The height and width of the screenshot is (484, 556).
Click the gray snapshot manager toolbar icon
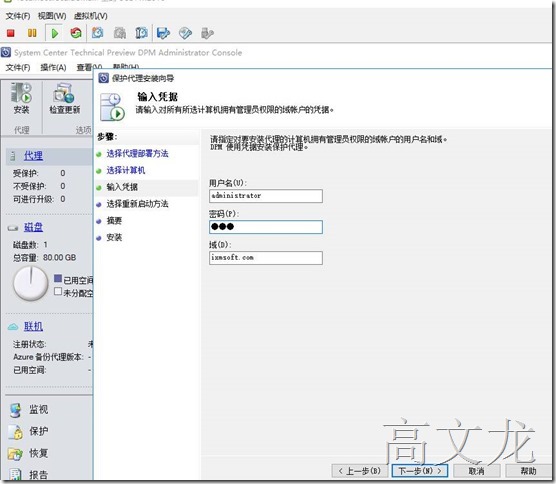coord(120,33)
